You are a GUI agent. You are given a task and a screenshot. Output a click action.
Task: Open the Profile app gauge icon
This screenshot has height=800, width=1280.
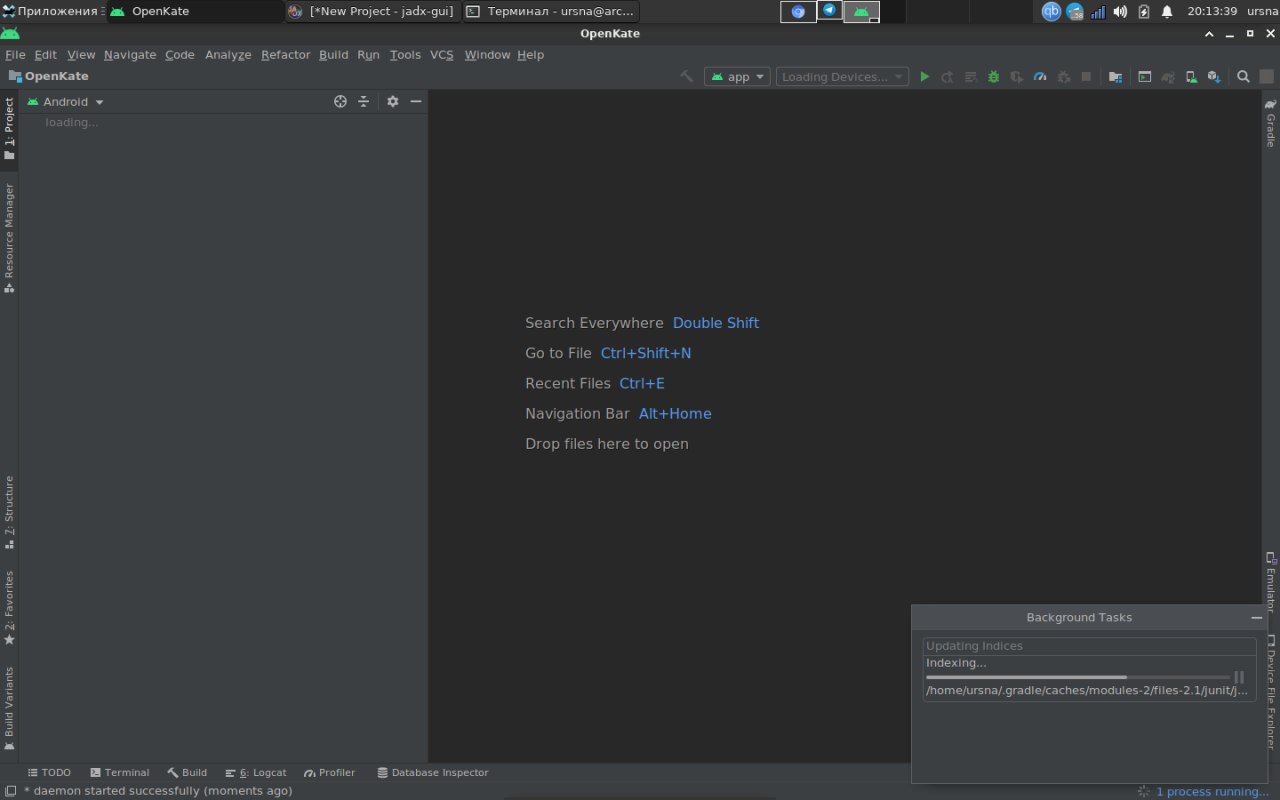pos(1039,77)
